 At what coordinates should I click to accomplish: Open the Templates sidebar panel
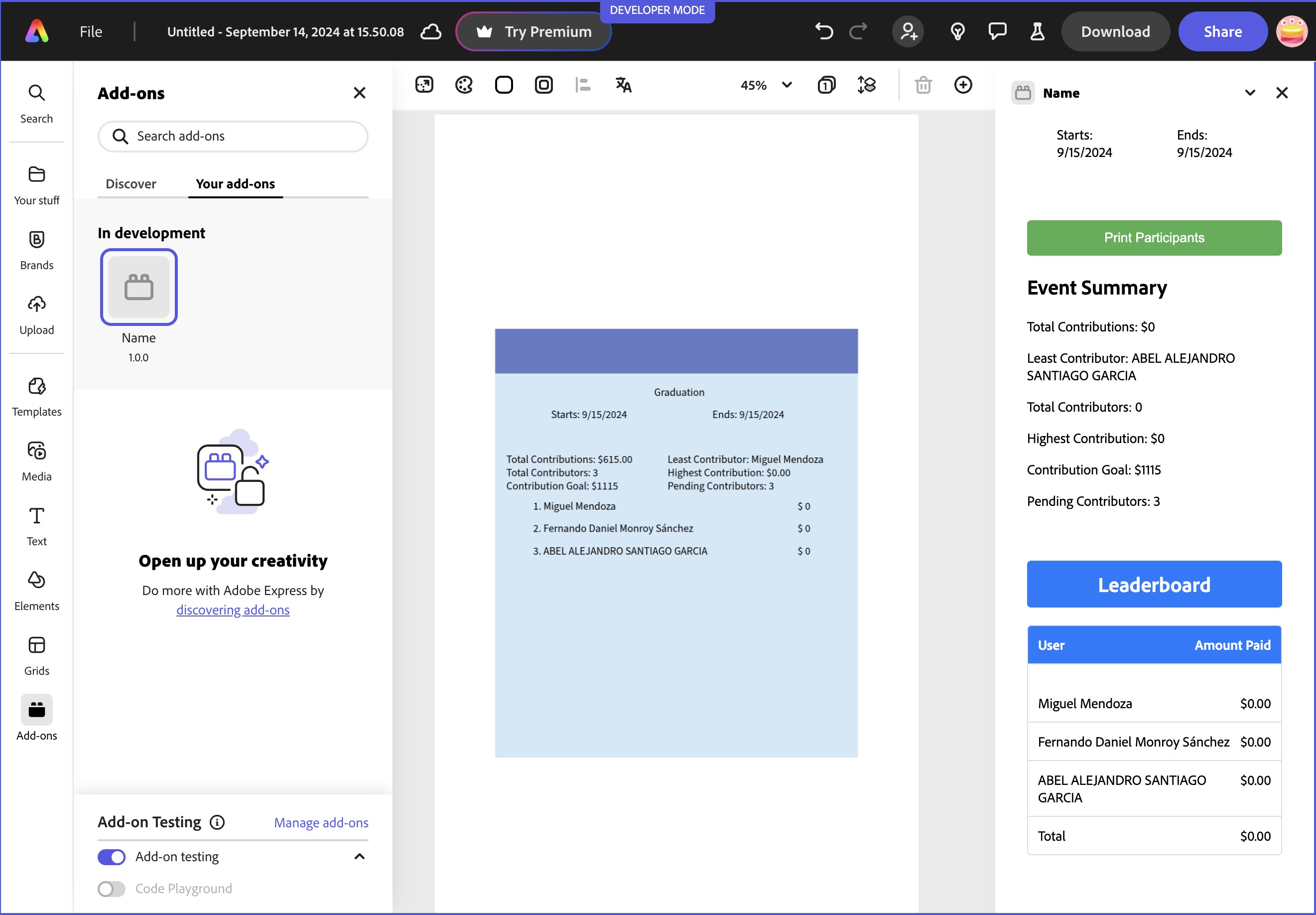click(37, 396)
